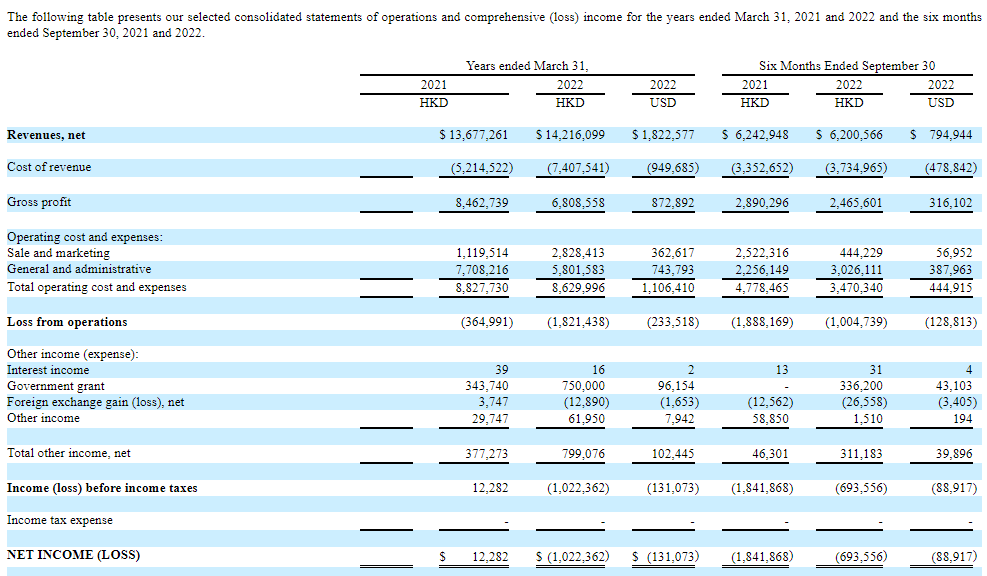Click total operating value 1,106,410
The height and width of the screenshot is (576, 987).
[668, 288]
